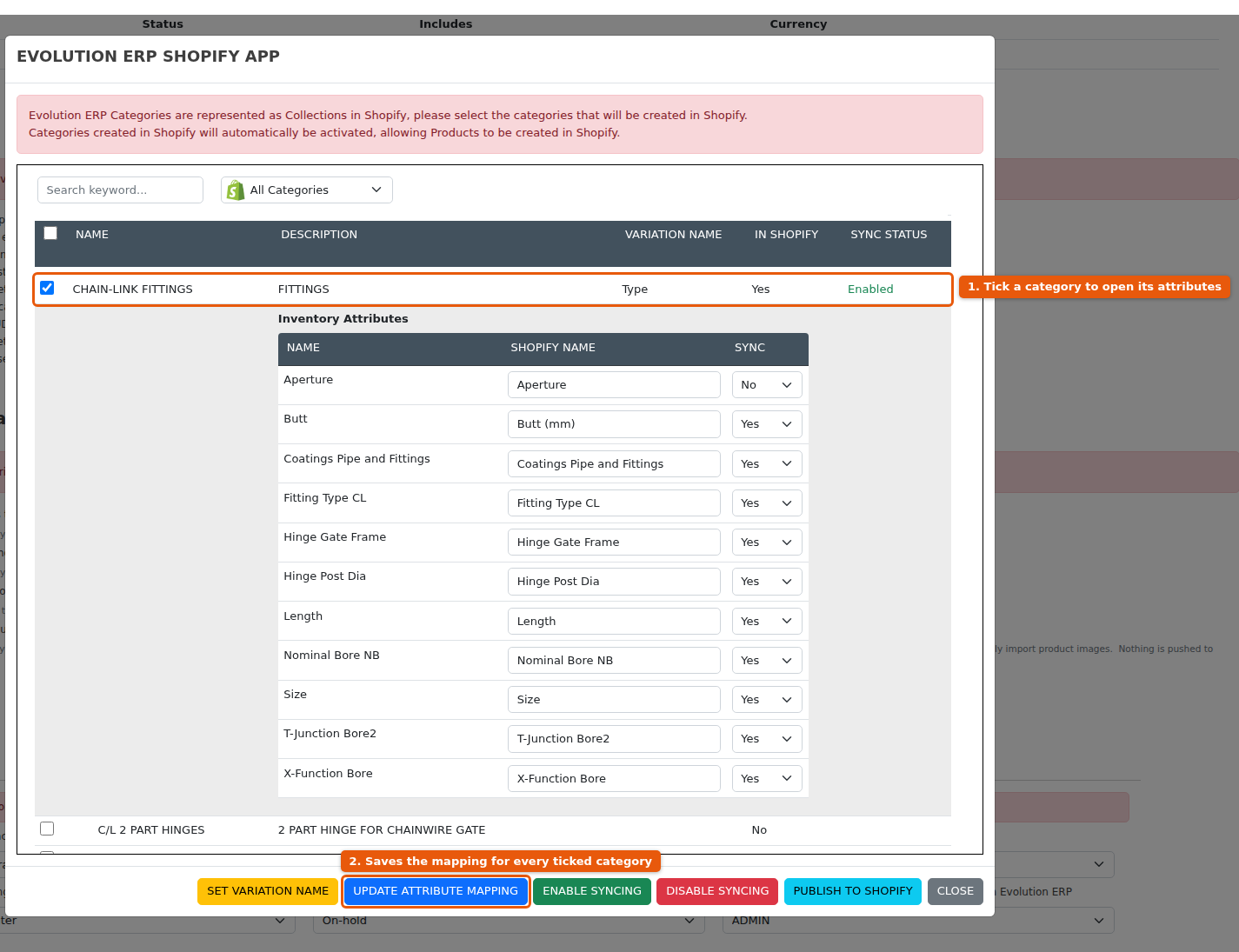Open Fitting Type CL sync dropdown

pos(767,503)
